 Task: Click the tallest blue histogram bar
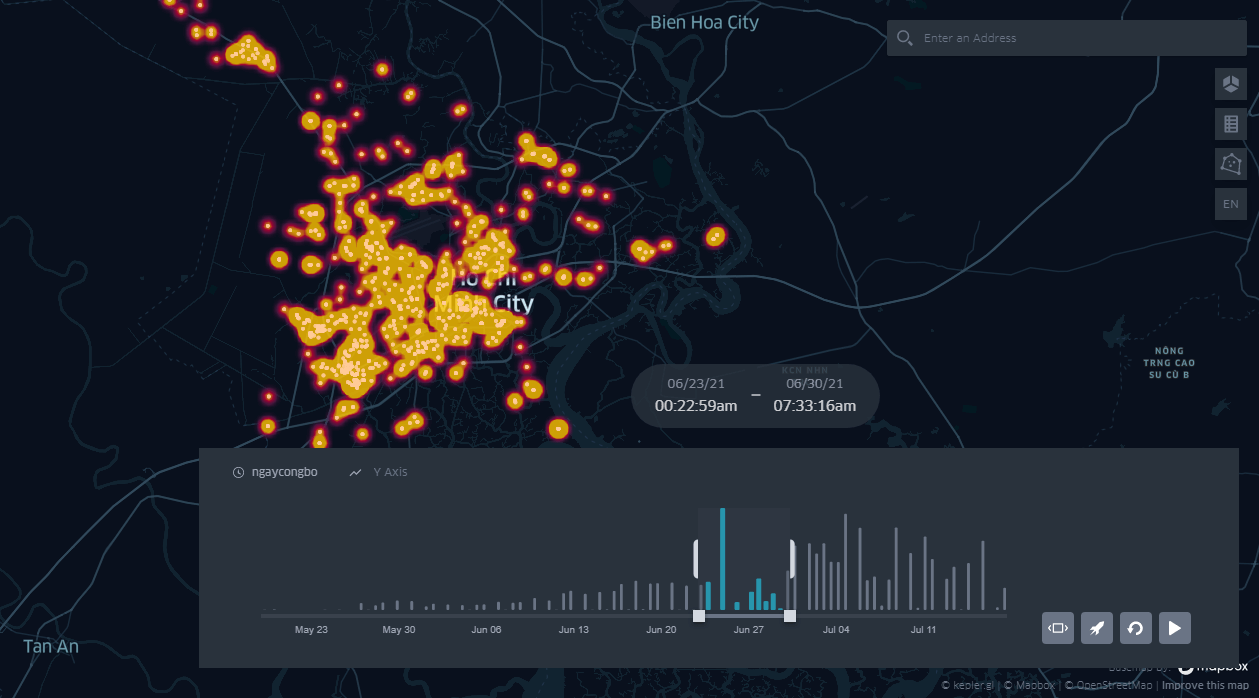(x=723, y=559)
